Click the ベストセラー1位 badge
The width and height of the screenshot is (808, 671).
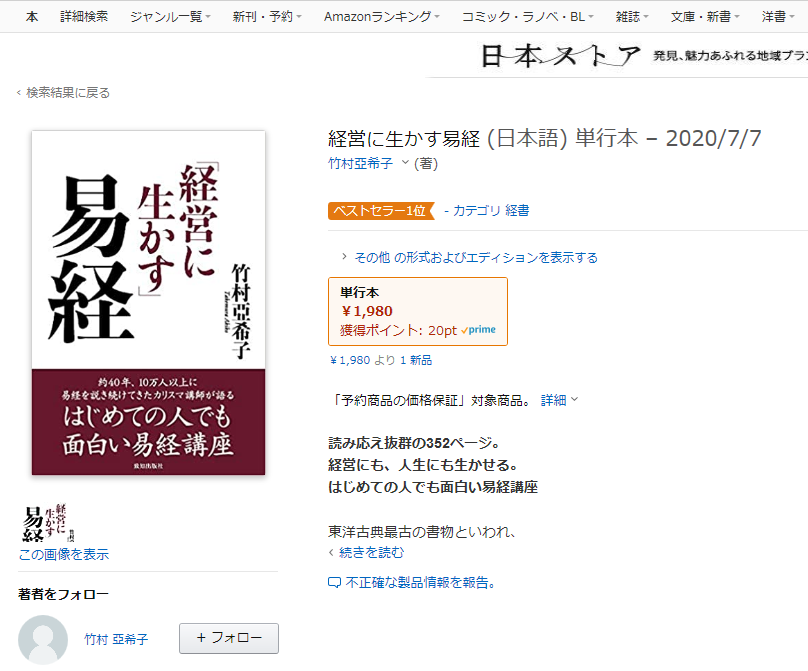tap(381, 211)
